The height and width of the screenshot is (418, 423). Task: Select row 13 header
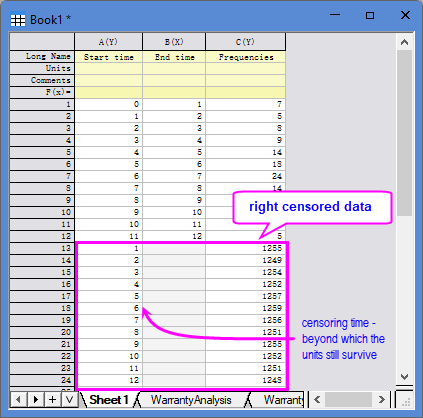pos(42,248)
